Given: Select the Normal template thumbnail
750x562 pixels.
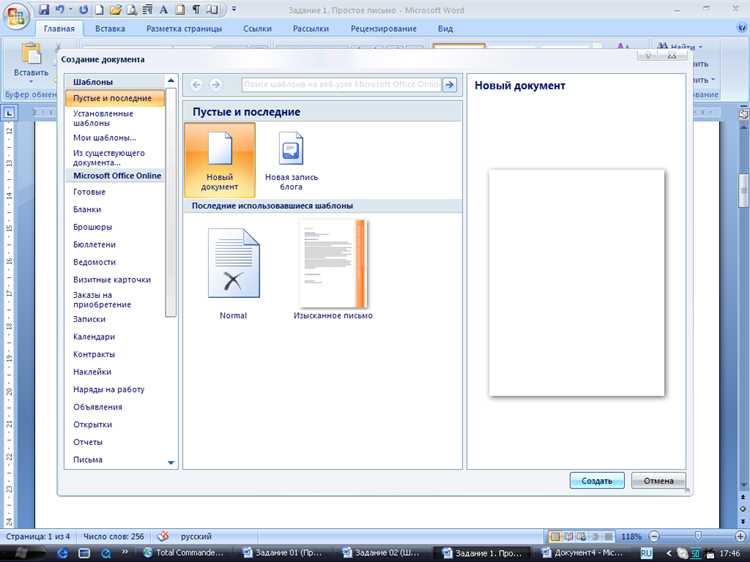Looking at the screenshot, I should [x=233, y=273].
